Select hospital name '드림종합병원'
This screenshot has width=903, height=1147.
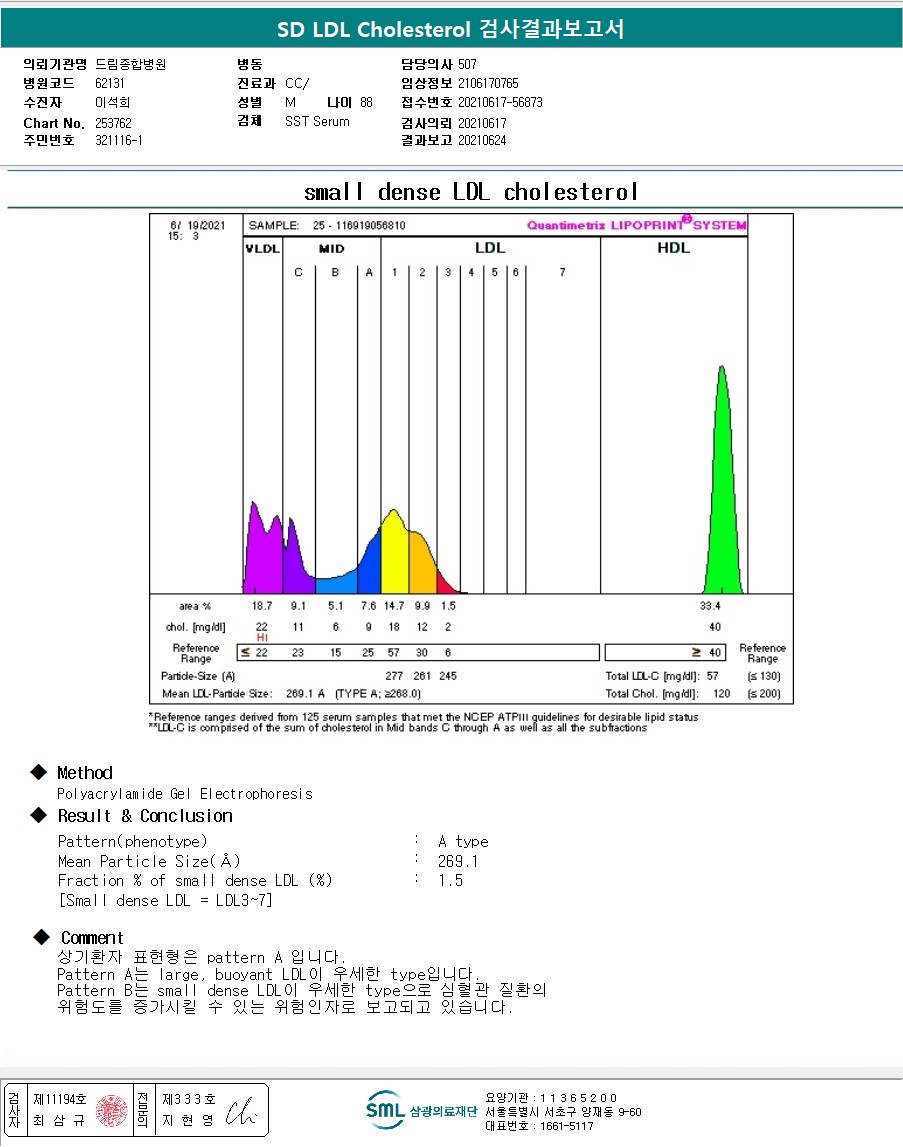[130, 64]
